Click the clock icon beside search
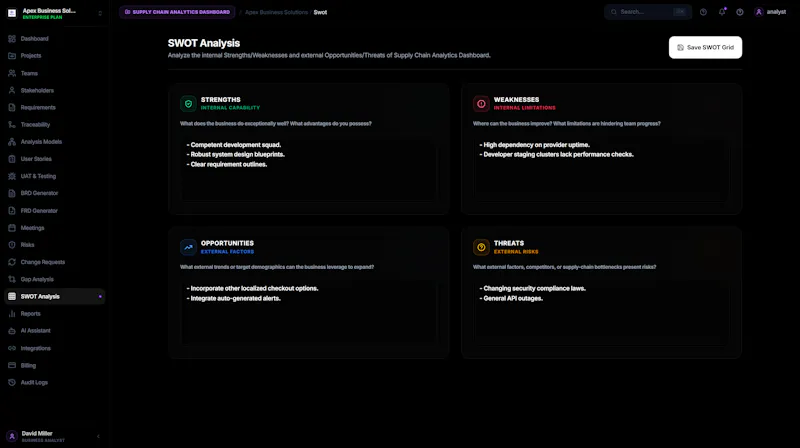The image size is (800, 448). coord(703,12)
